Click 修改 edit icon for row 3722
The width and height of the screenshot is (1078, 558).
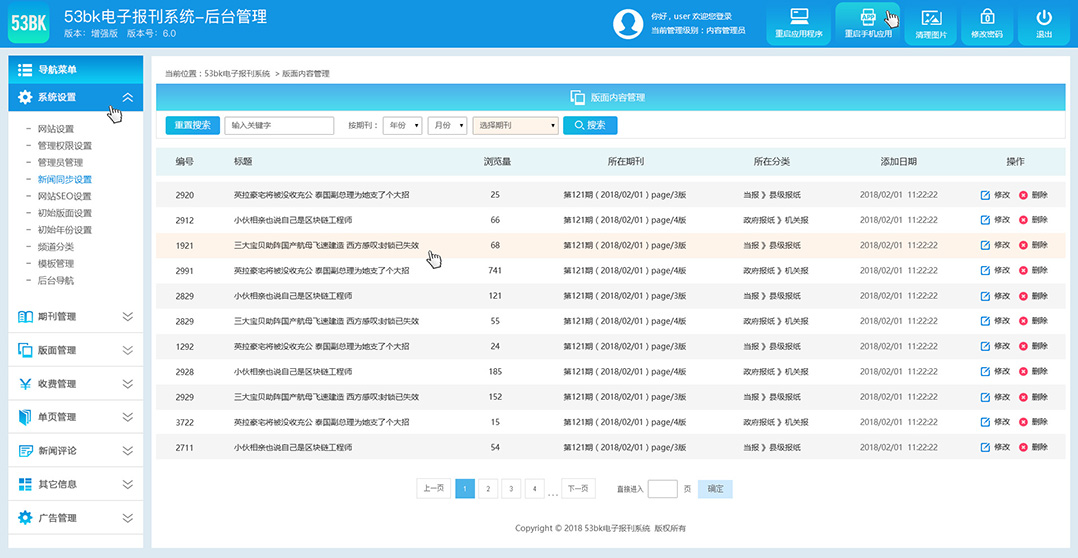(x=984, y=422)
